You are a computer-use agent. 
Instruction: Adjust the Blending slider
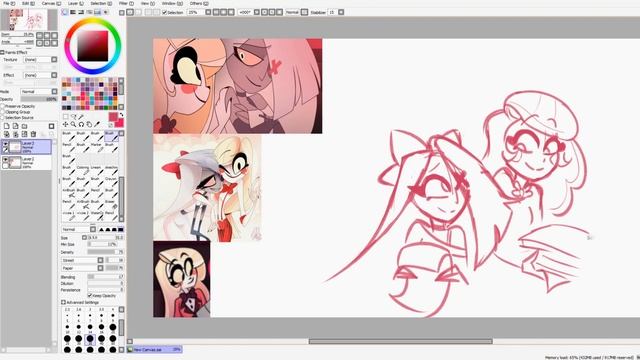(x=105, y=277)
